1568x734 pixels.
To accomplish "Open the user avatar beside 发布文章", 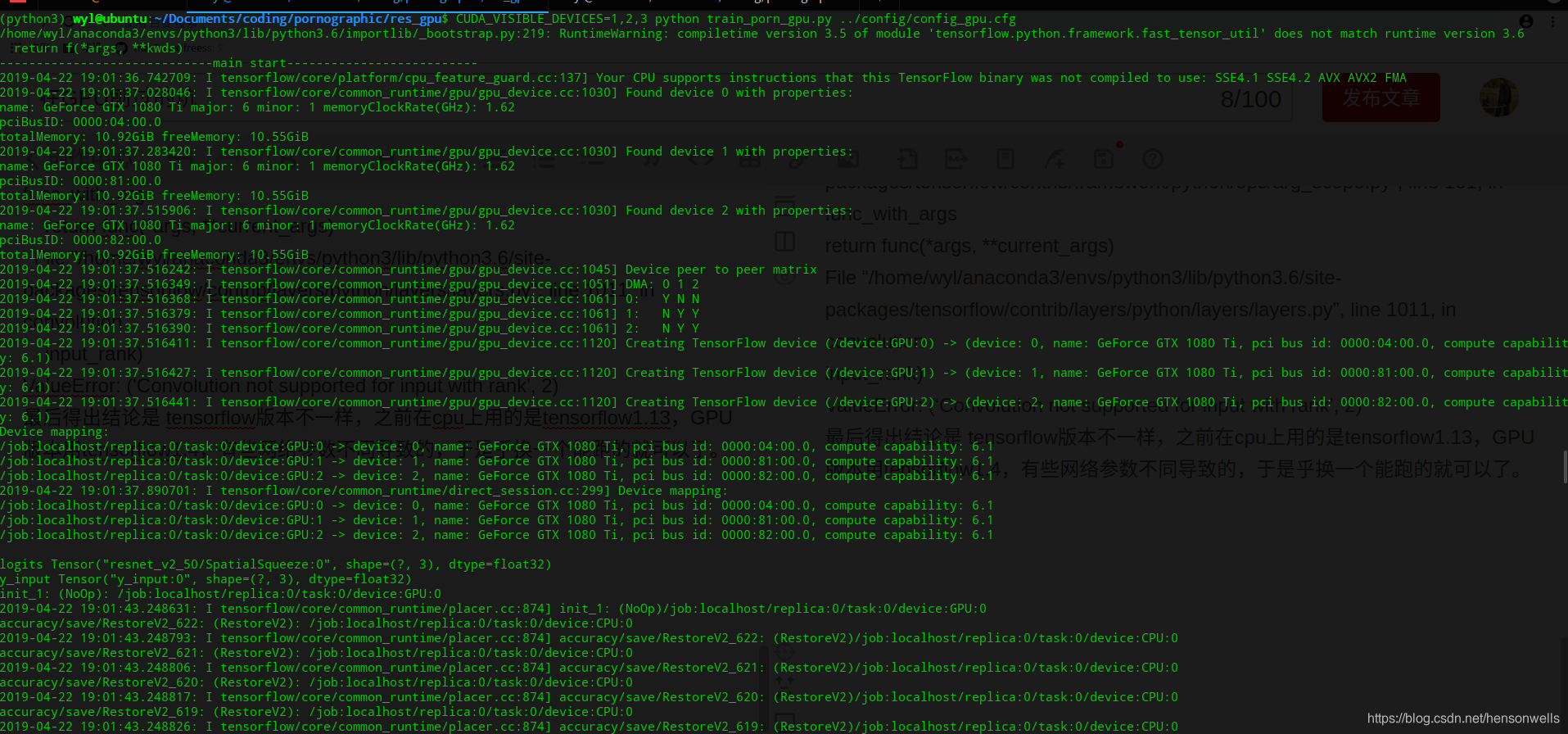I will tap(1499, 97).
